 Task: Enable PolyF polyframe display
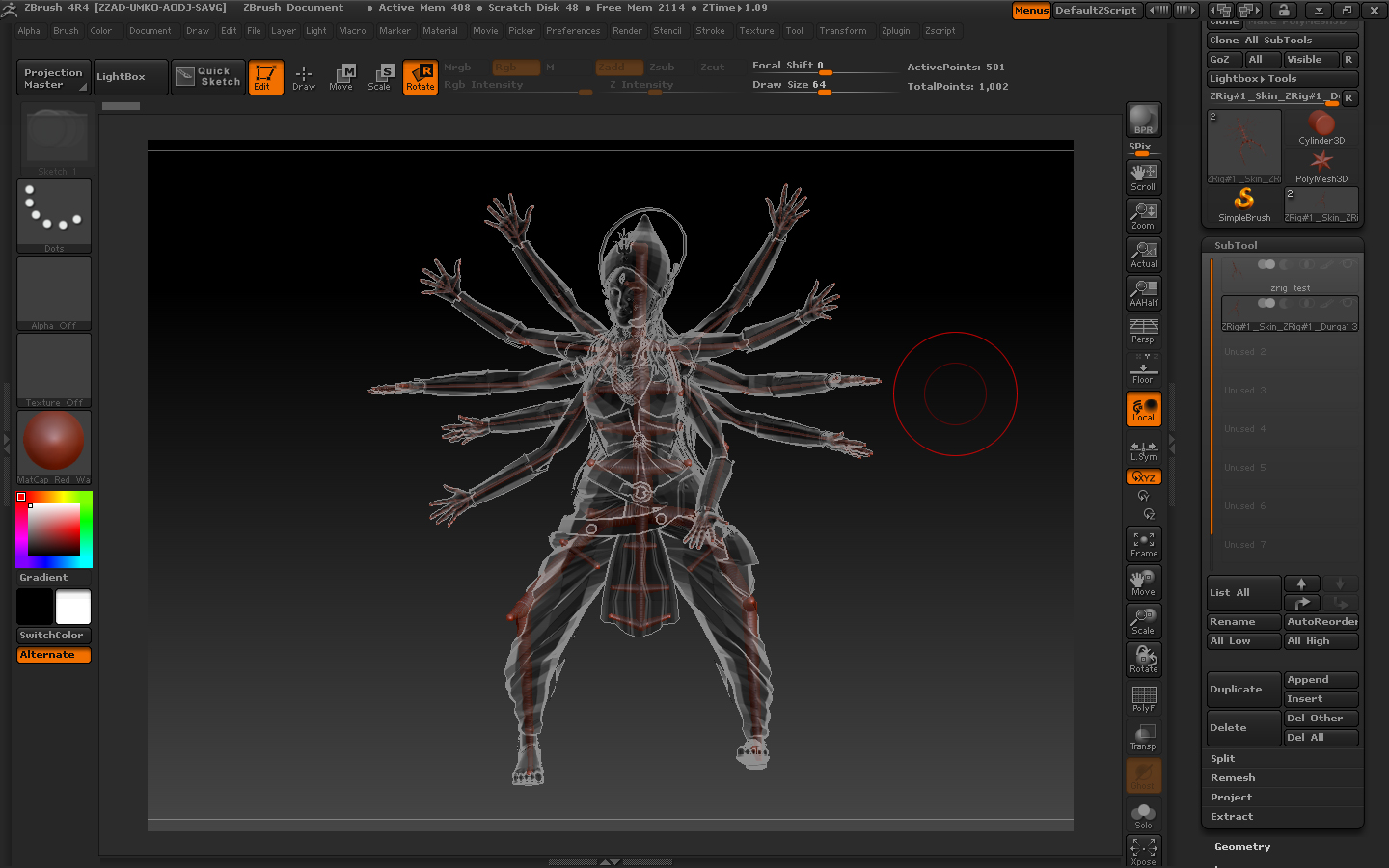(1143, 698)
